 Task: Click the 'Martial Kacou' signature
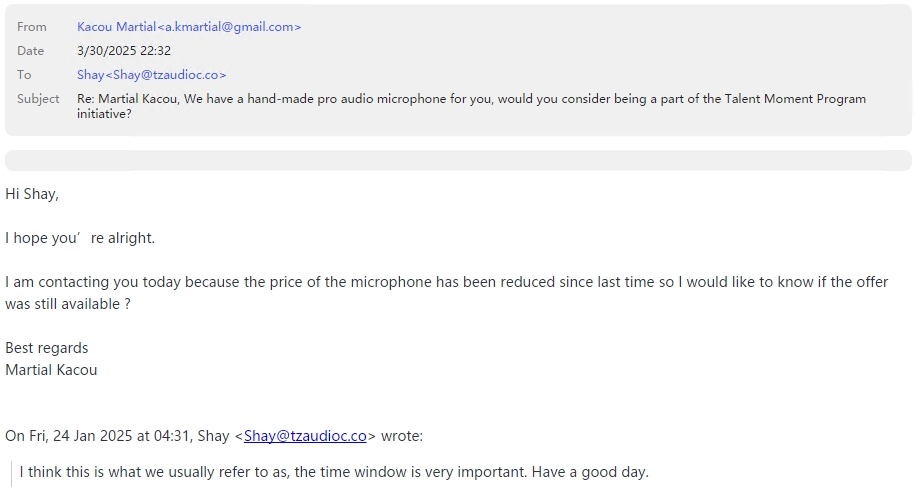point(51,370)
